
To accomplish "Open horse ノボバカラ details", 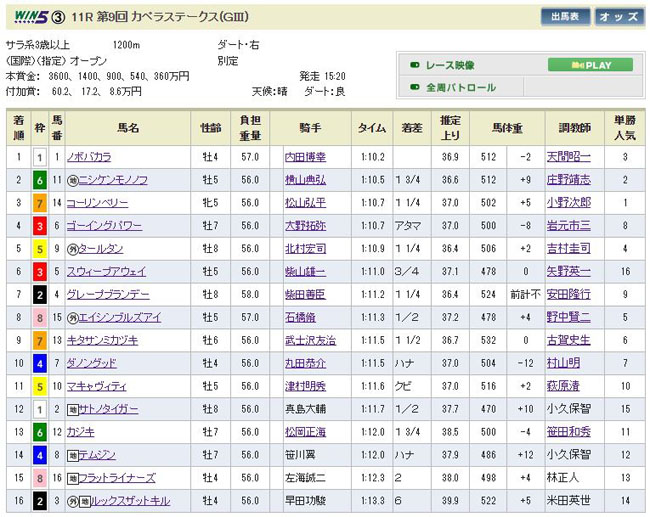I will pos(89,157).
